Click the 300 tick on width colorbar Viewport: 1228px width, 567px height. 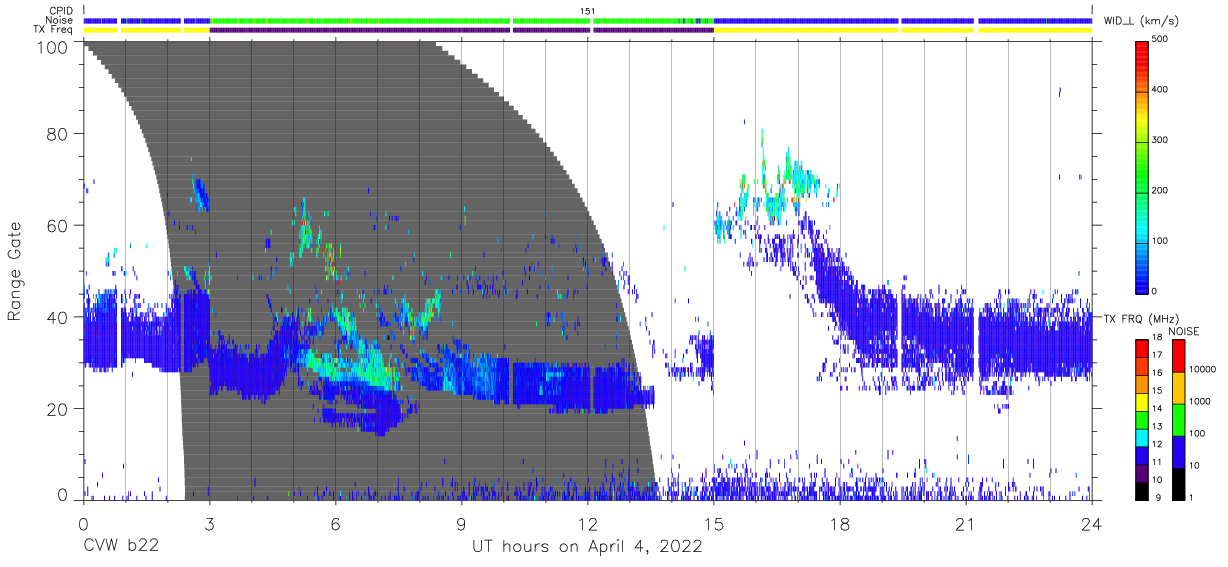(x=1160, y=140)
